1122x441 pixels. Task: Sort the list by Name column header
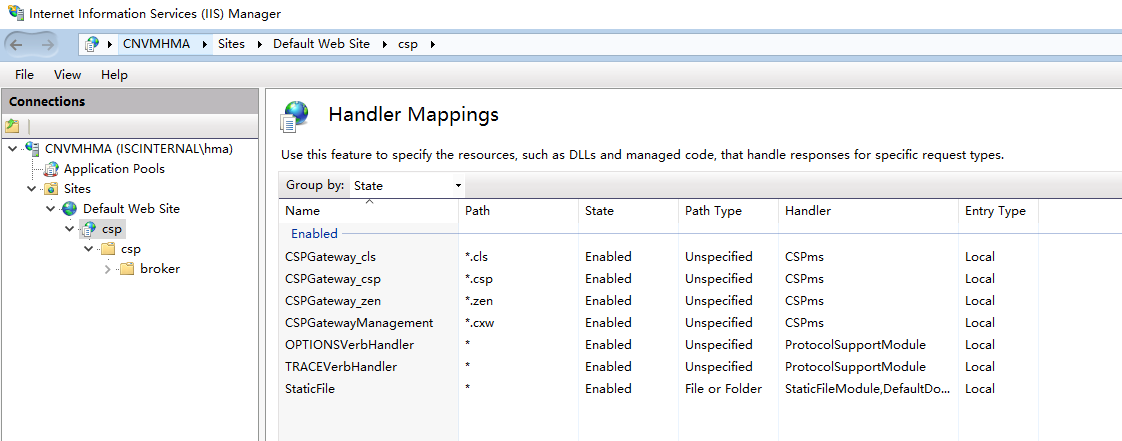(303, 211)
